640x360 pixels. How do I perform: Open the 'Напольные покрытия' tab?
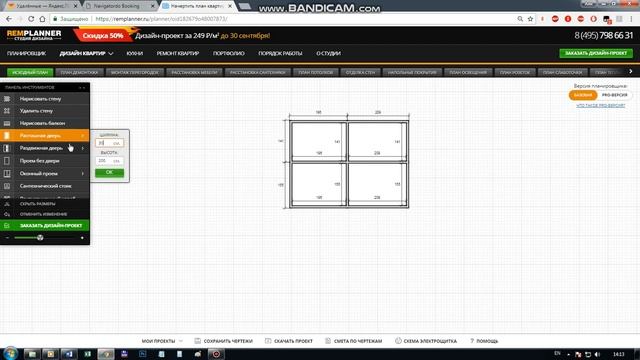click(x=412, y=72)
